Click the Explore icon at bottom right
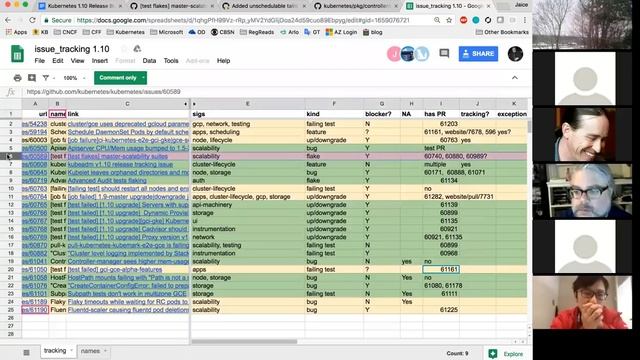Viewport: 640px width, 360px height. (x=493, y=353)
